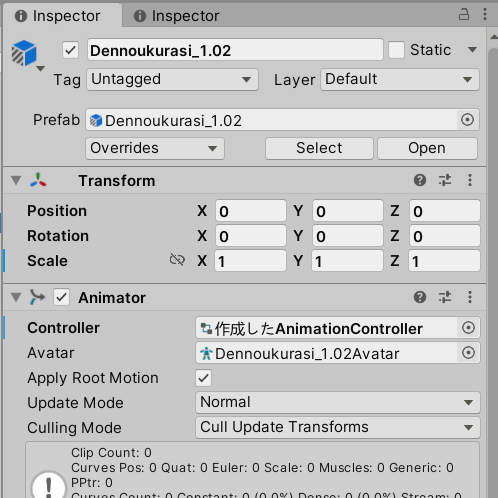
Task: Click Prefab object picker circle icon
Action: tap(467, 120)
